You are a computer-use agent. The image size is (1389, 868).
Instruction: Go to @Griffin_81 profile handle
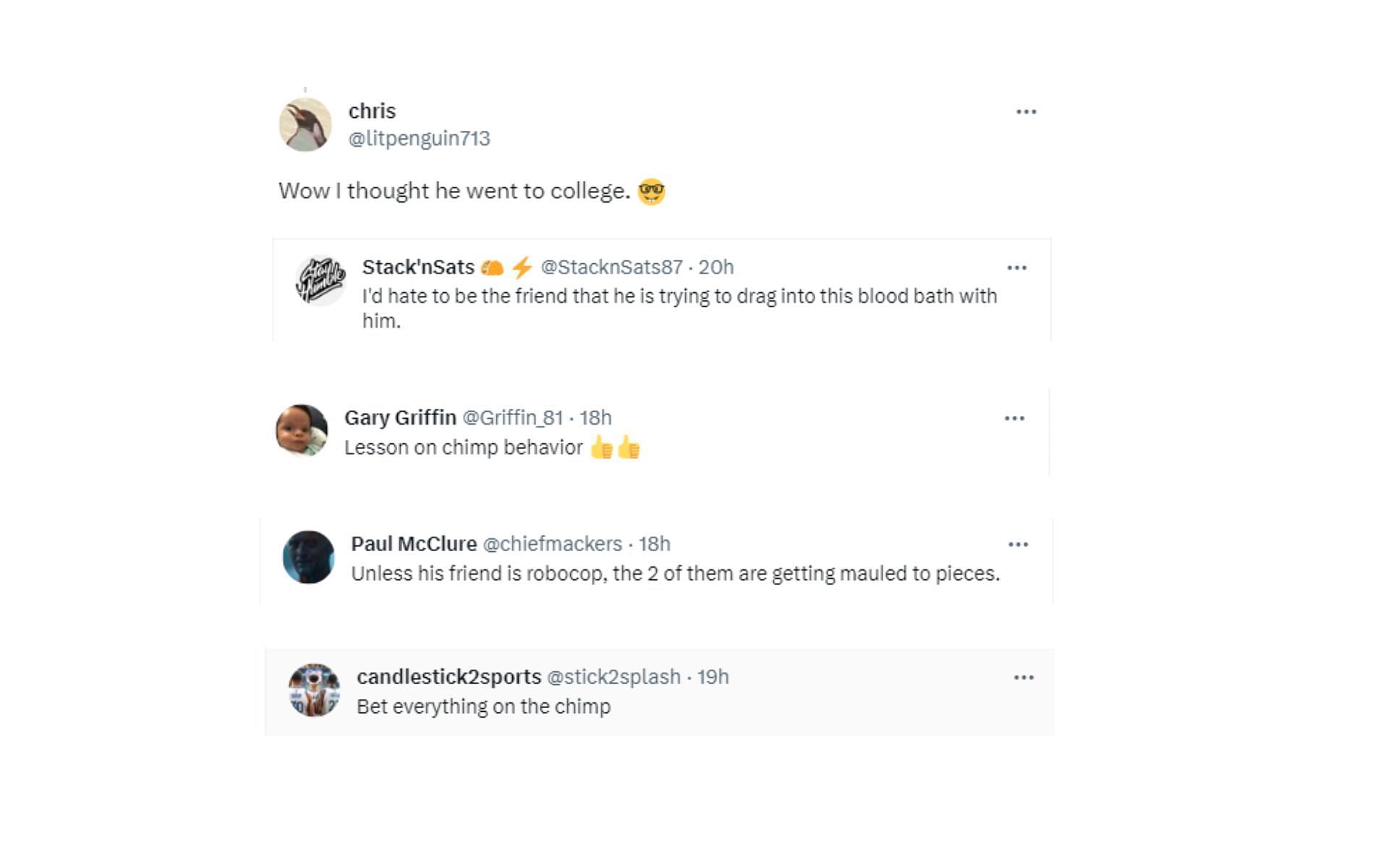512,418
